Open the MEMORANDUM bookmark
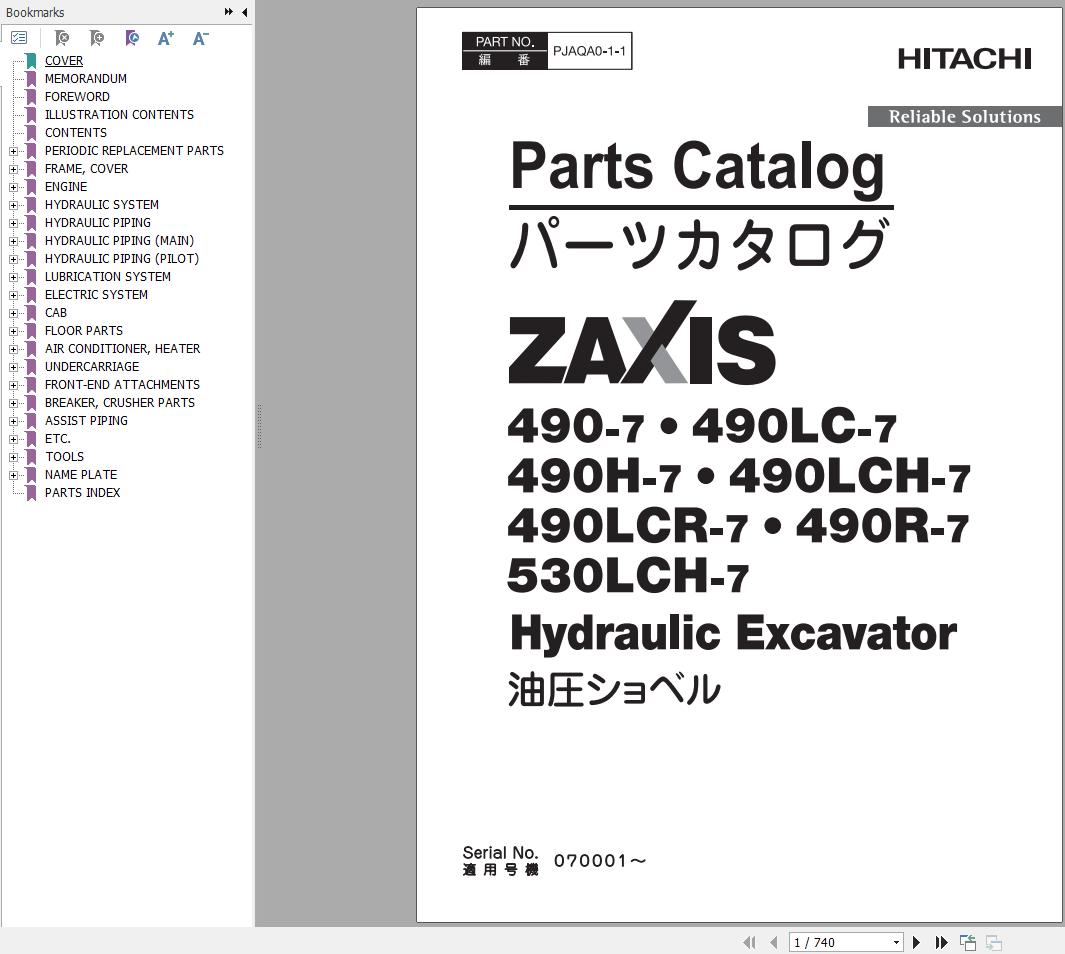Screen dimensions: 1065x954 [86, 79]
